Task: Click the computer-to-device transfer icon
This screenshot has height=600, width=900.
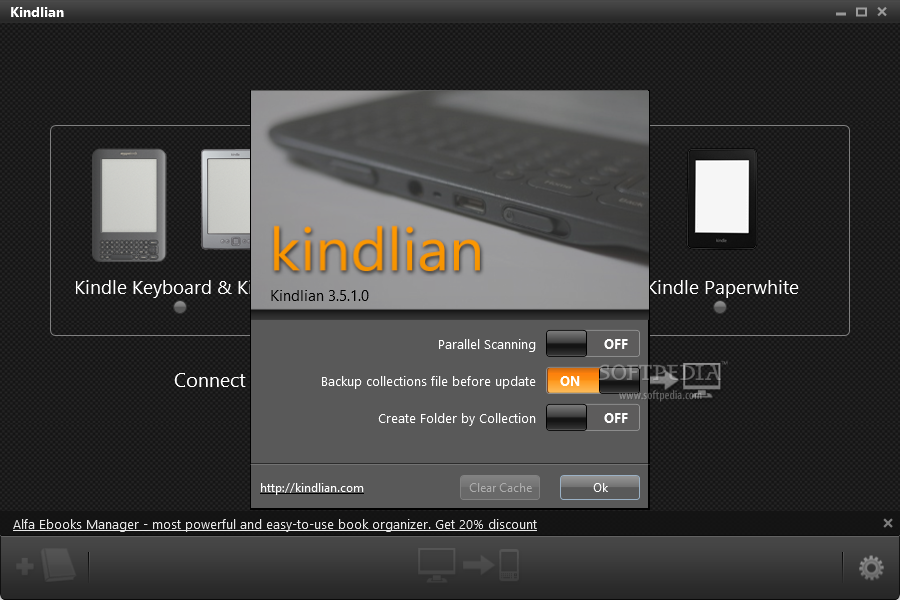Action: pyautogui.click(x=468, y=565)
